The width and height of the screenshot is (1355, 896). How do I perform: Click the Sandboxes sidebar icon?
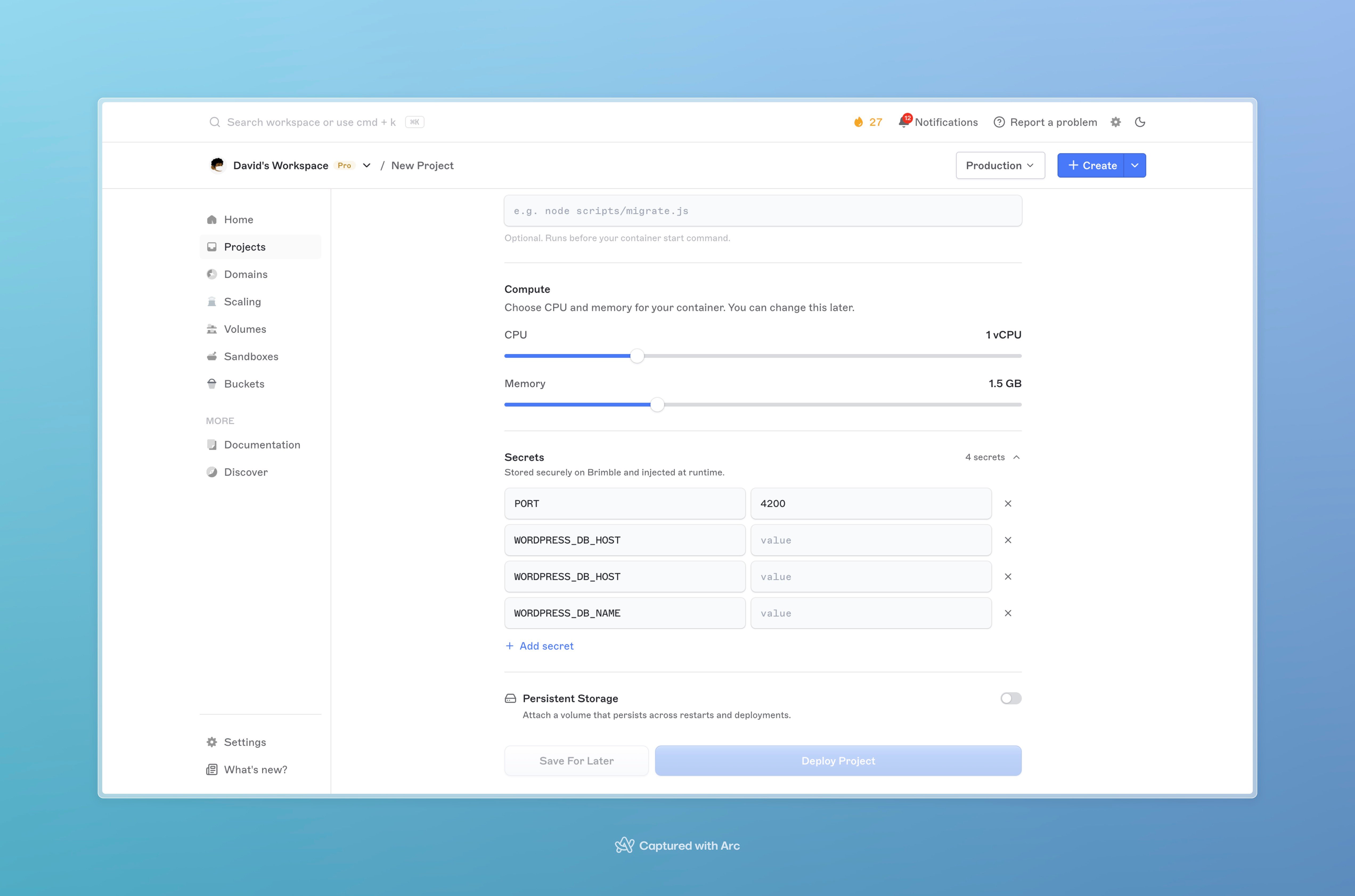[211, 357]
